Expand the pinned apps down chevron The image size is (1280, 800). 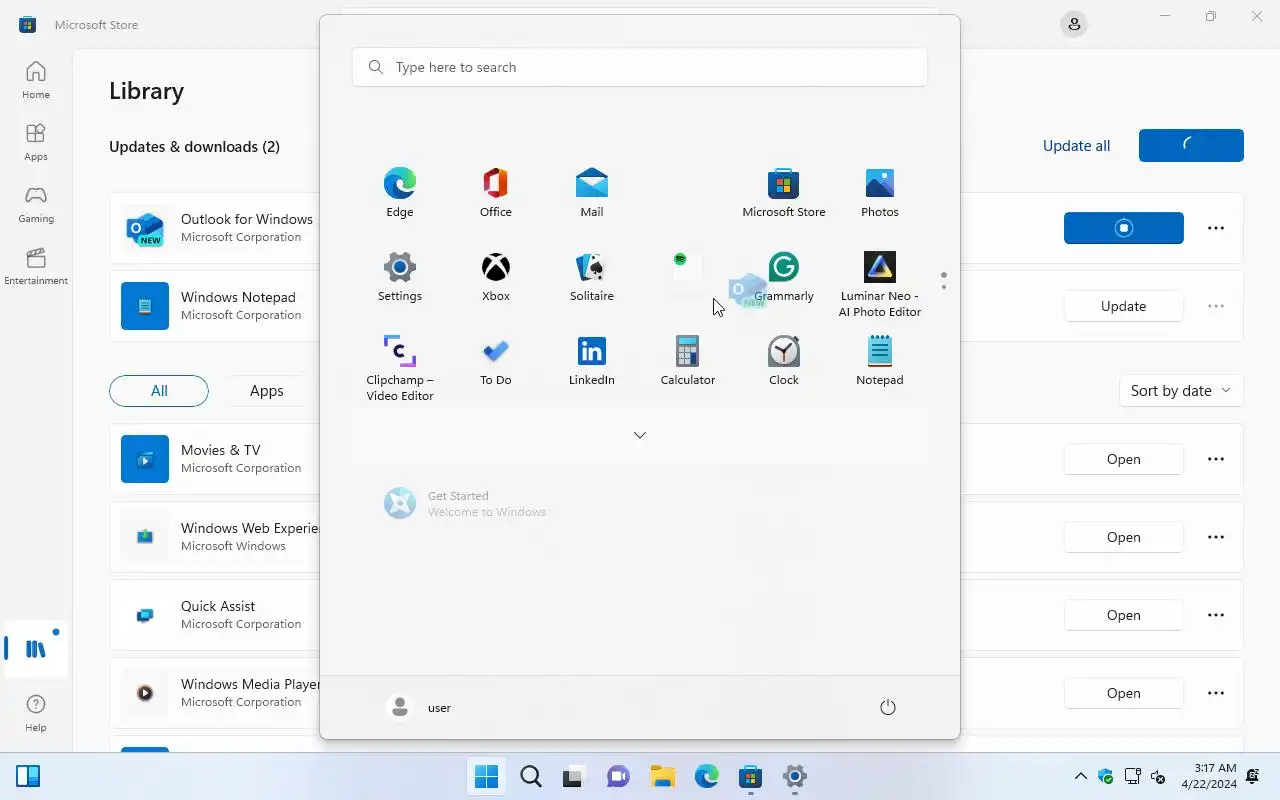pos(640,435)
